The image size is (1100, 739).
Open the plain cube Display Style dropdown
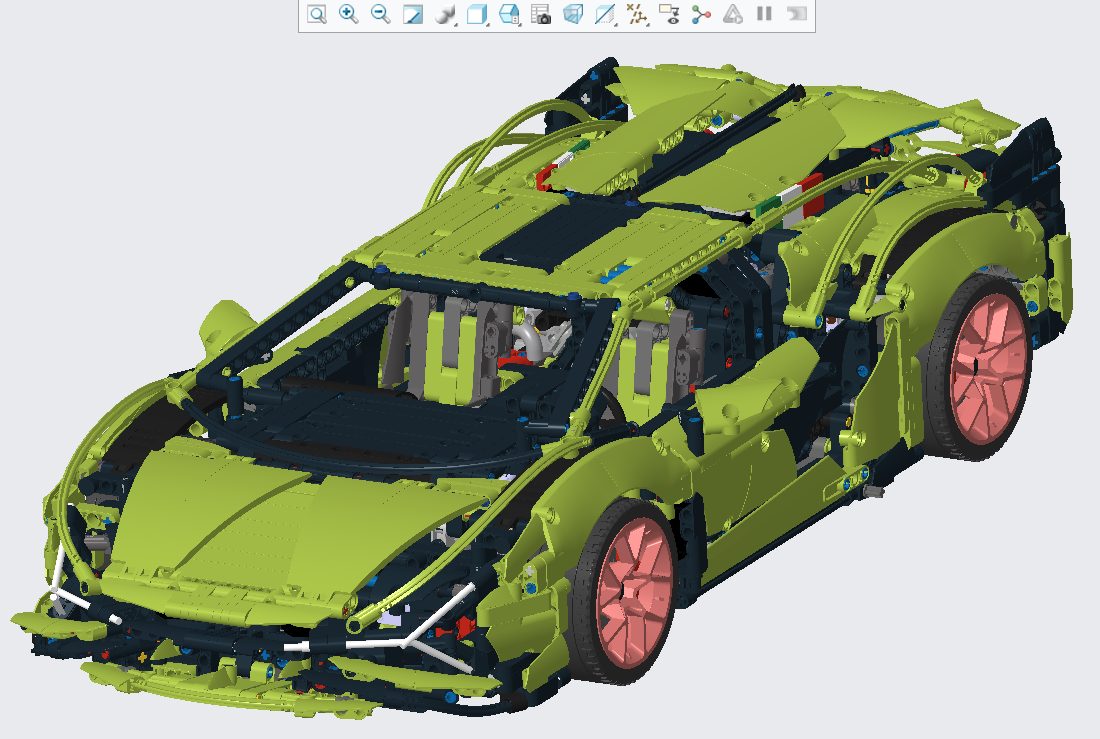[x=477, y=14]
